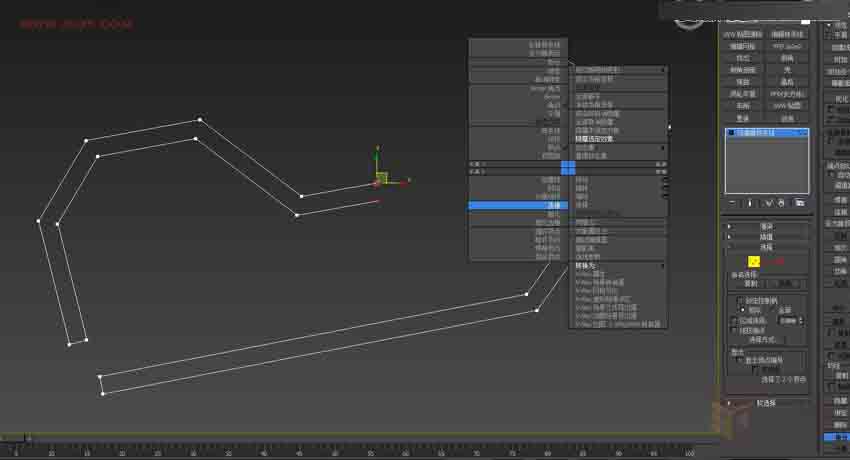Click the 复制 named selection button
This screenshot has height=460, width=850.
[x=751, y=284]
